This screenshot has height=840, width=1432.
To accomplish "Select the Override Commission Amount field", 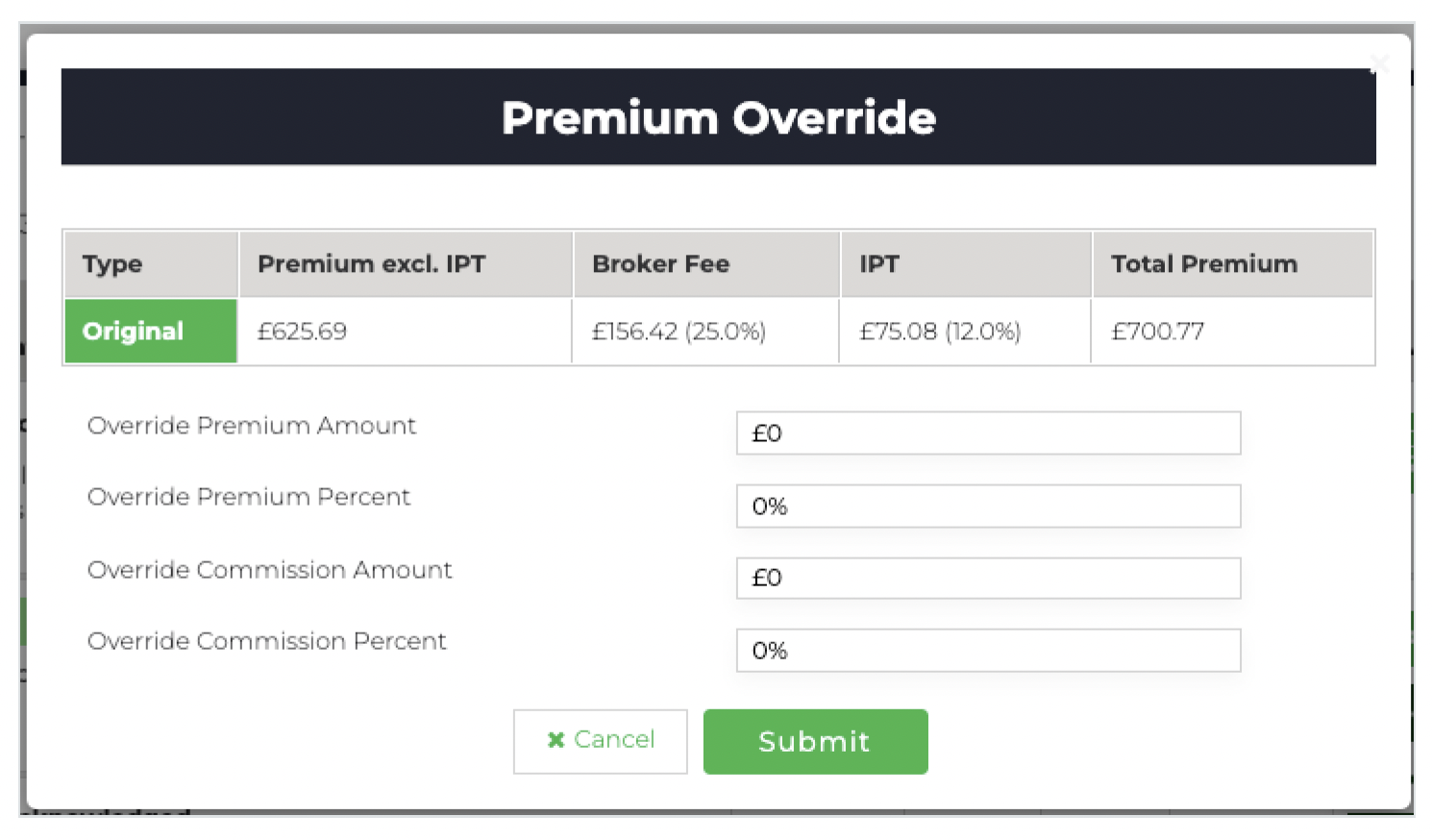I will click(988, 579).
